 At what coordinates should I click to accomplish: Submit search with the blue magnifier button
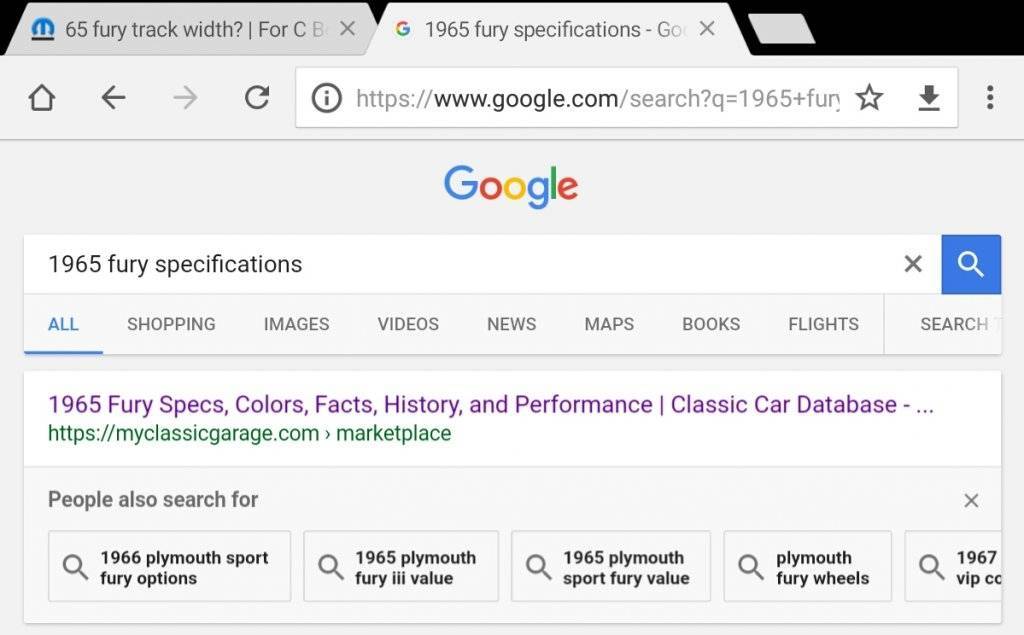point(971,264)
